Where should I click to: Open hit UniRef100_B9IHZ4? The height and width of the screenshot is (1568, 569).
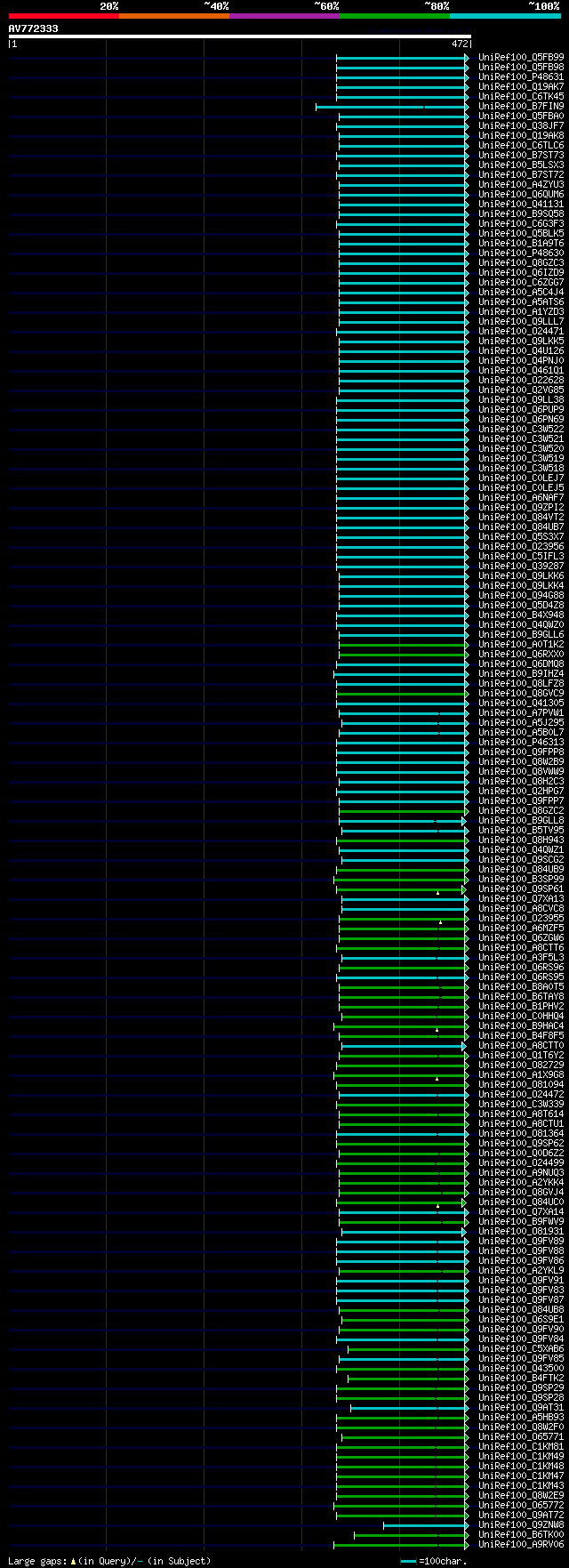[521, 673]
